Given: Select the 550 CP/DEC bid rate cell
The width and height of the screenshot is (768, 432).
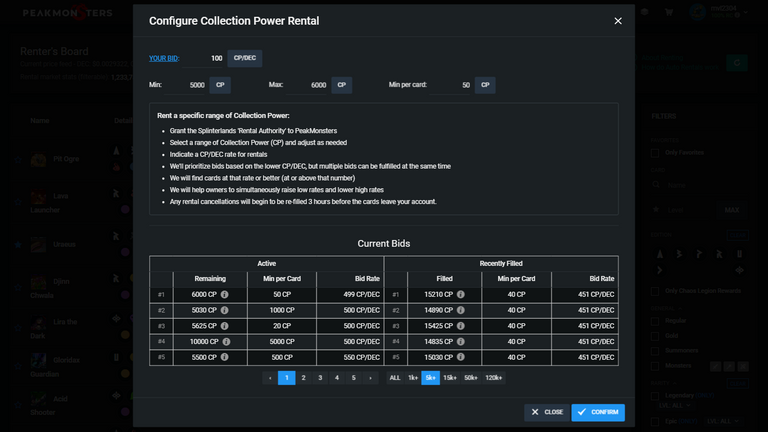Looking at the screenshot, I should pos(350,357).
